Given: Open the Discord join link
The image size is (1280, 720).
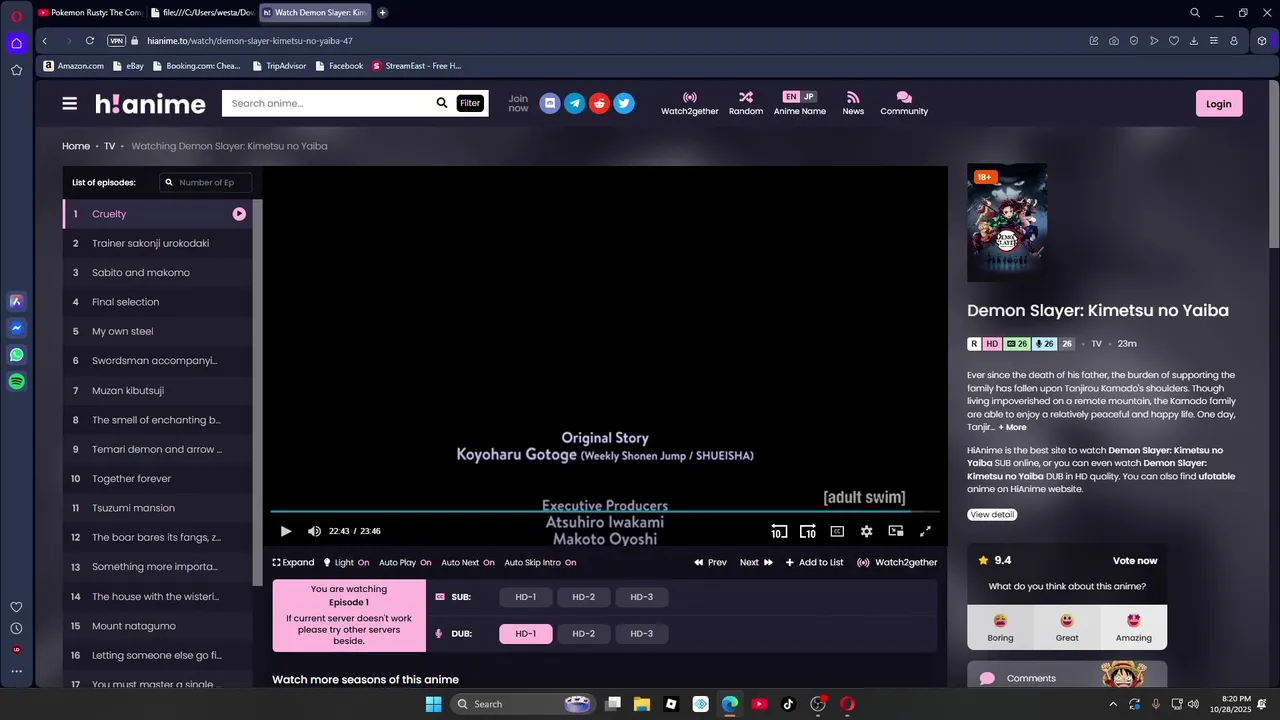Looking at the screenshot, I should coord(549,103).
